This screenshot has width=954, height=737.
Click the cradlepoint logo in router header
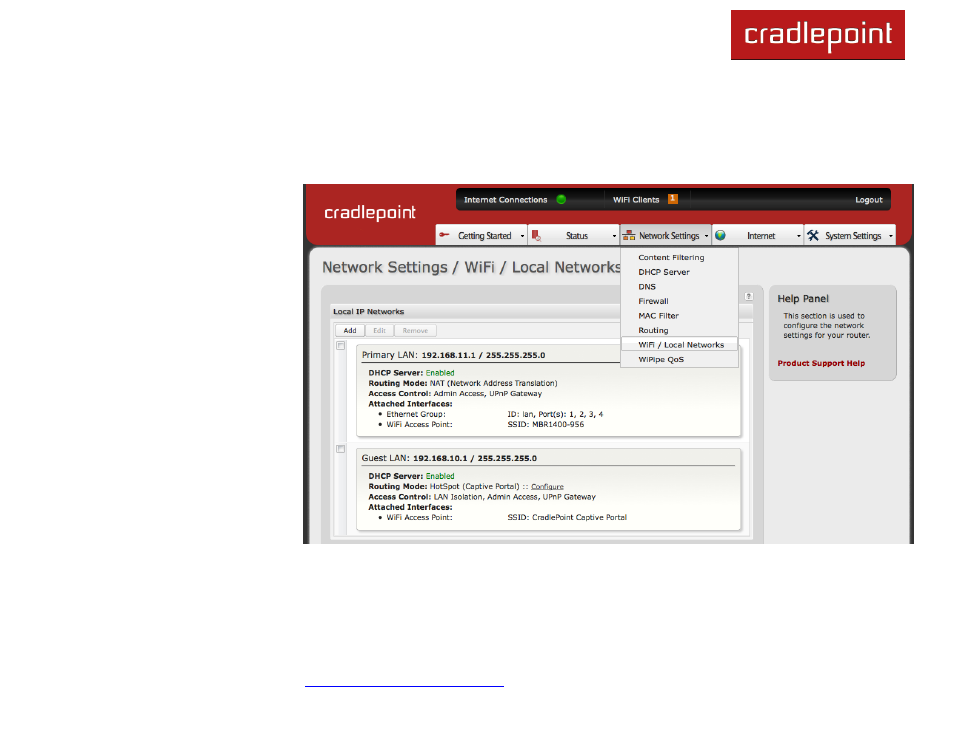[x=370, y=212]
